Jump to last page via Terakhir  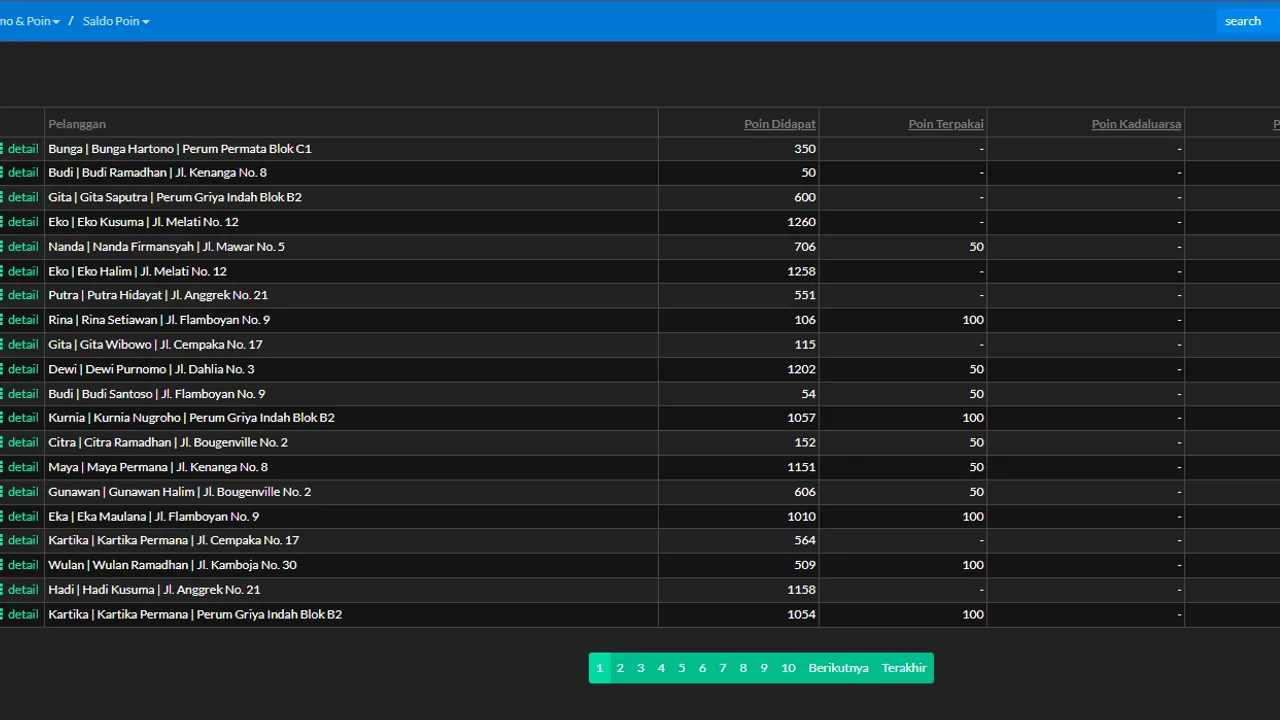904,668
